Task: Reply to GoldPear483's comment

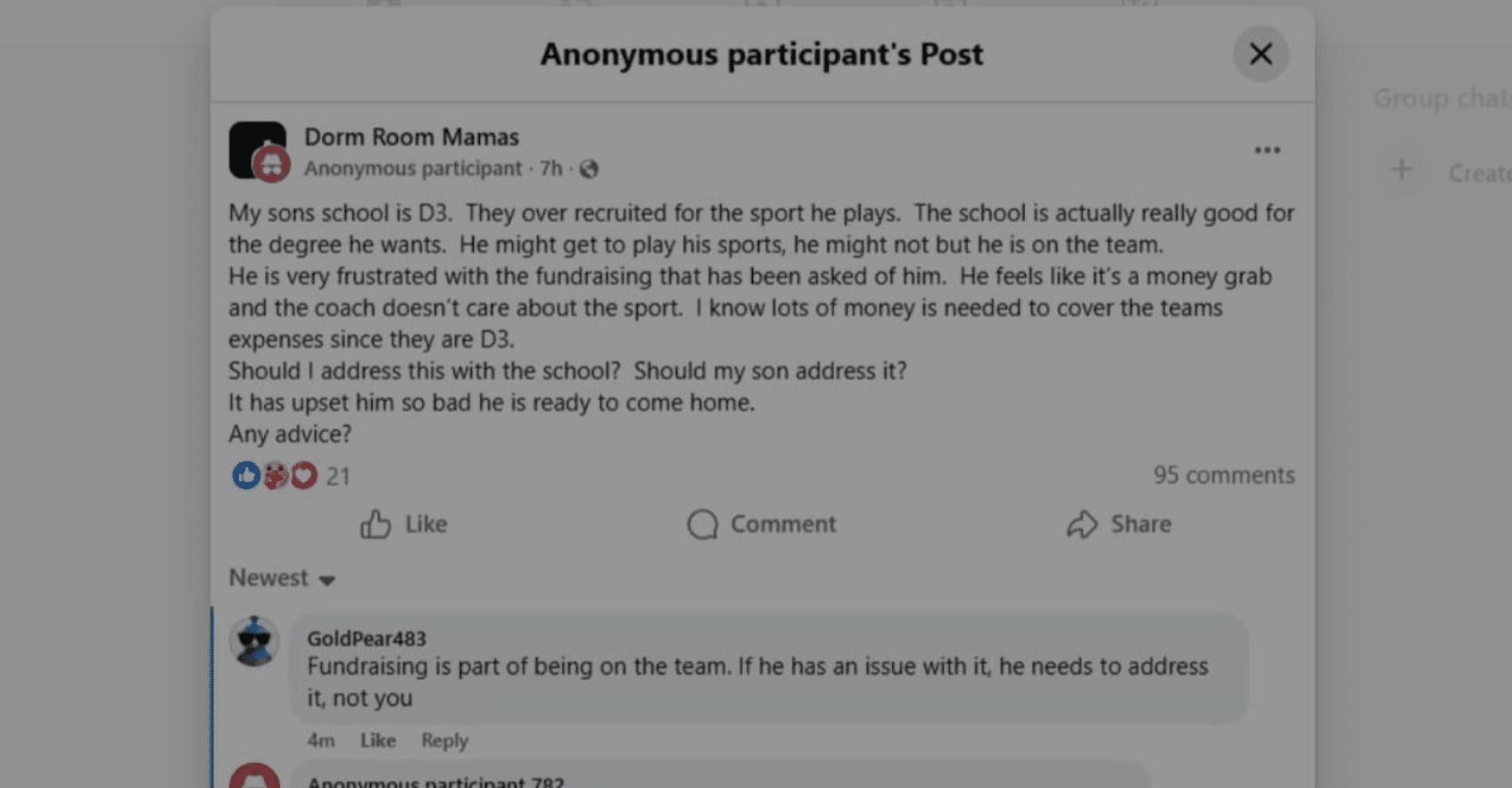Action: point(443,741)
